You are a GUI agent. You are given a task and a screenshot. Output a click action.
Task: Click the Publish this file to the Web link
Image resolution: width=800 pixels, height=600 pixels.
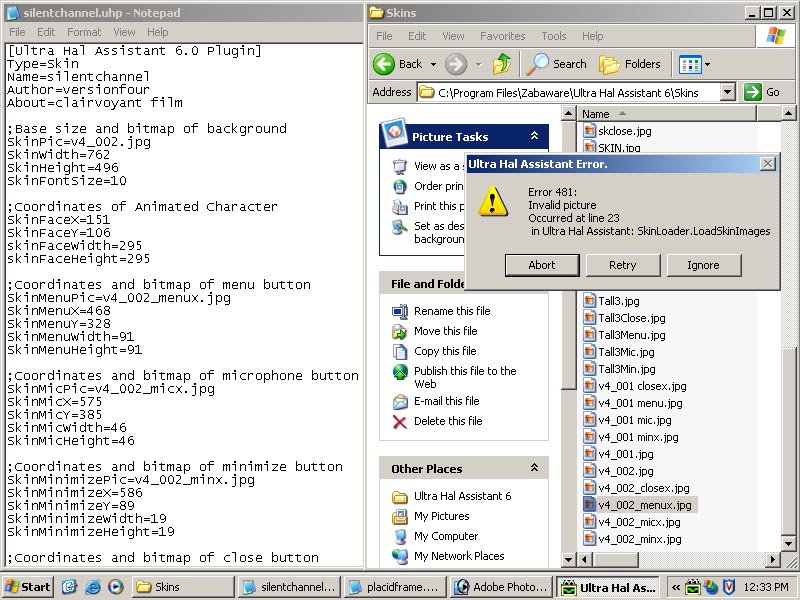coord(465,378)
